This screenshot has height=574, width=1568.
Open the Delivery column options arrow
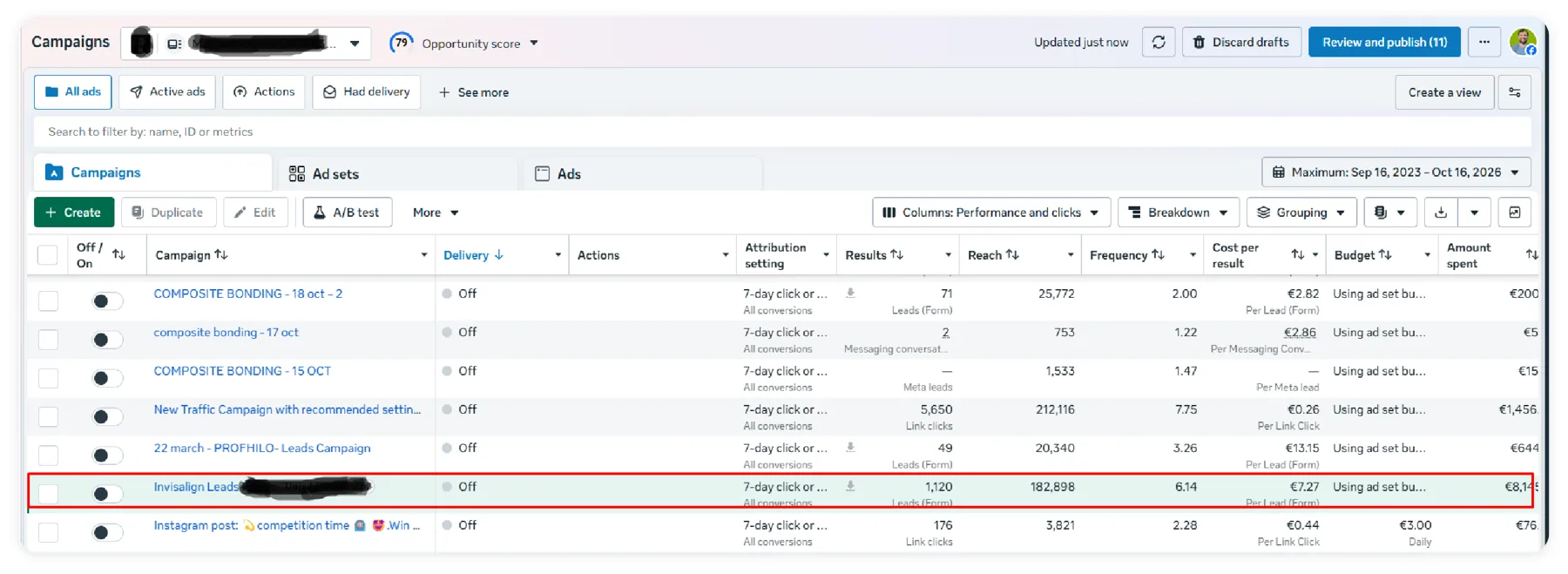pyautogui.click(x=558, y=255)
